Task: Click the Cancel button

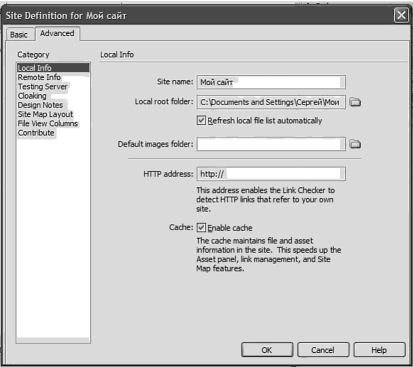Action: pyautogui.click(x=323, y=350)
